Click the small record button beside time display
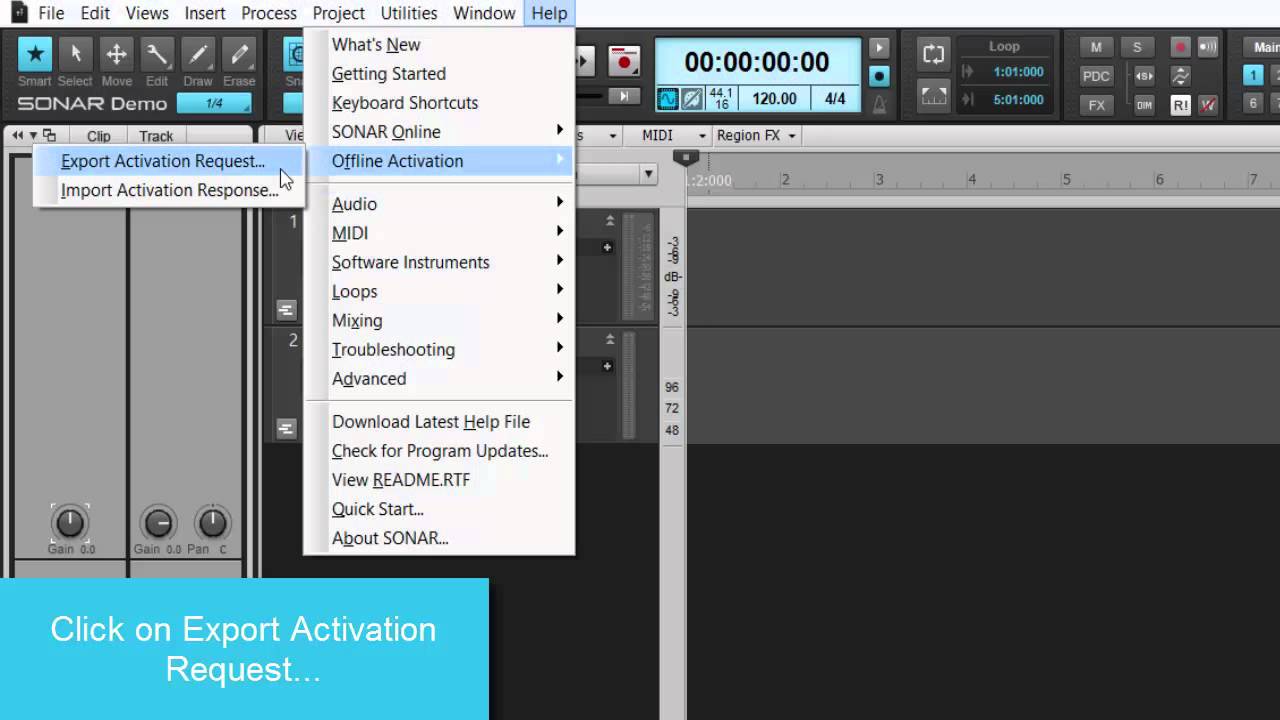 pos(879,76)
